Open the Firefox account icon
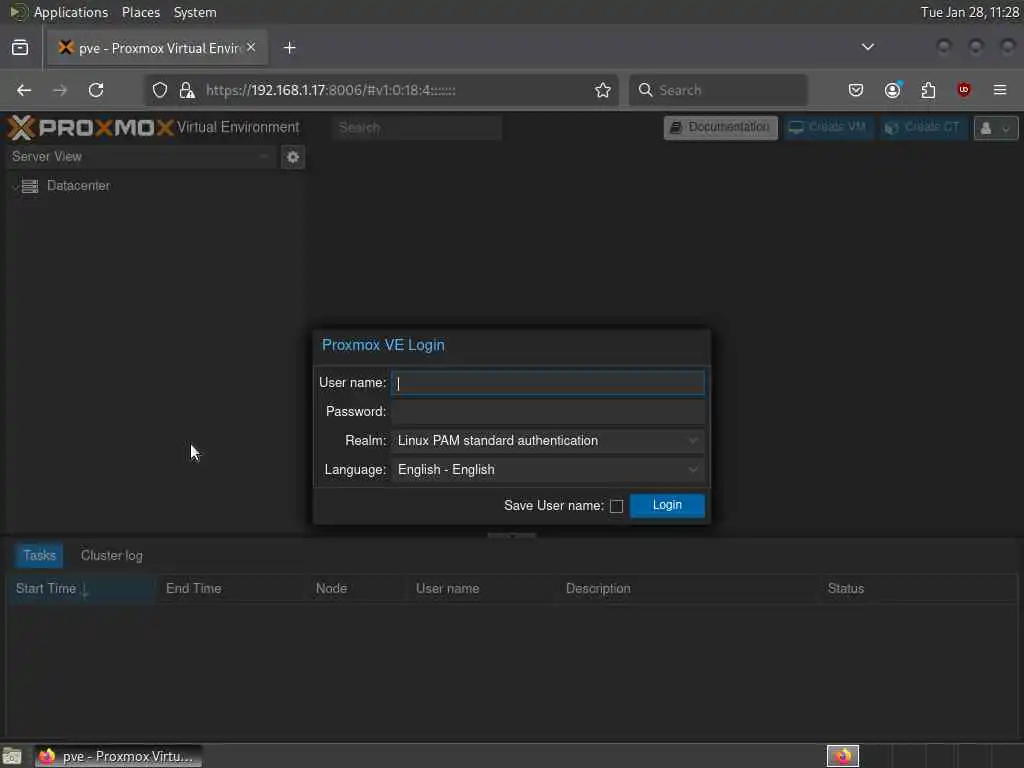 point(893,90)
